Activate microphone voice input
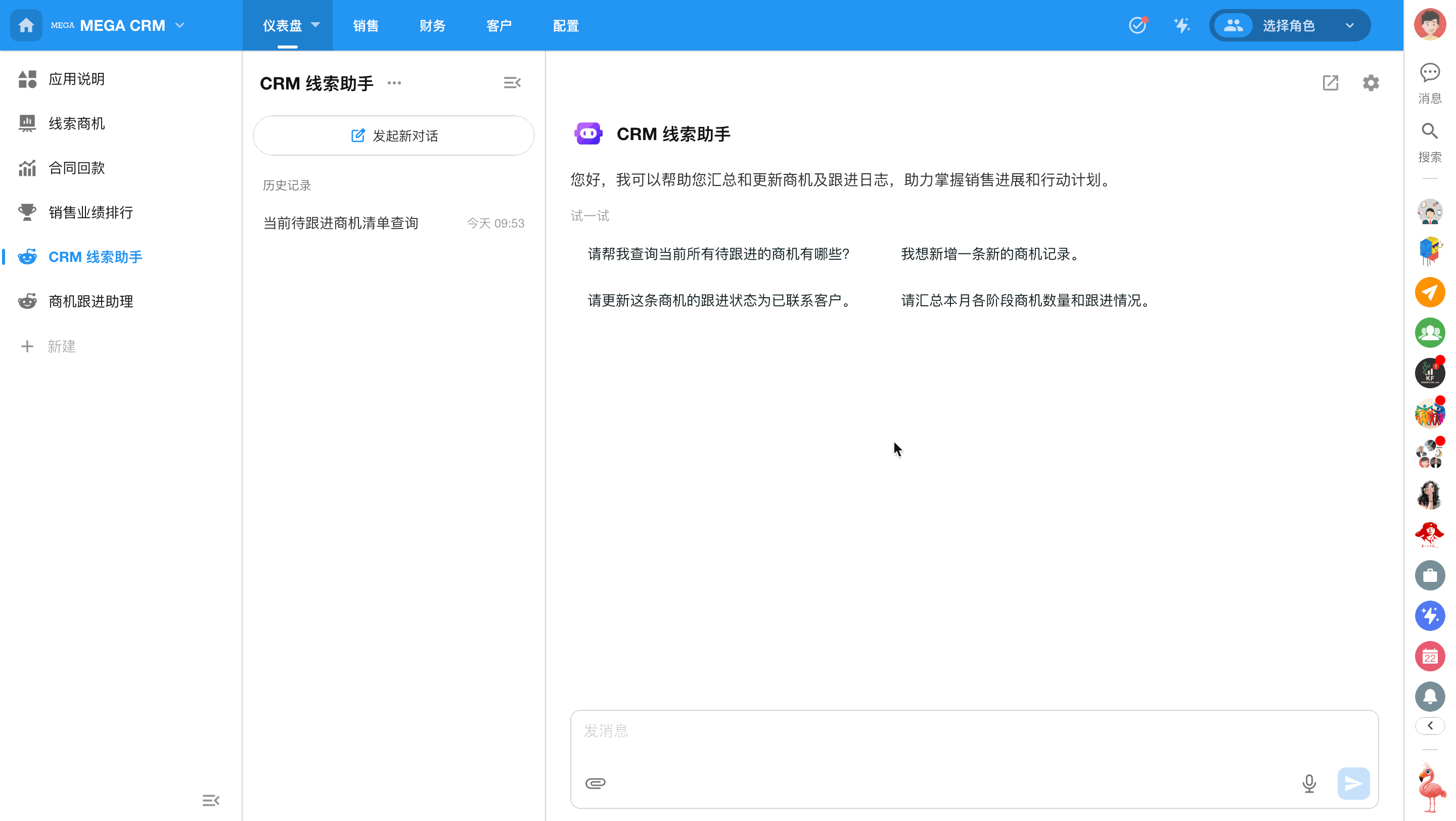 (1308, 783)
